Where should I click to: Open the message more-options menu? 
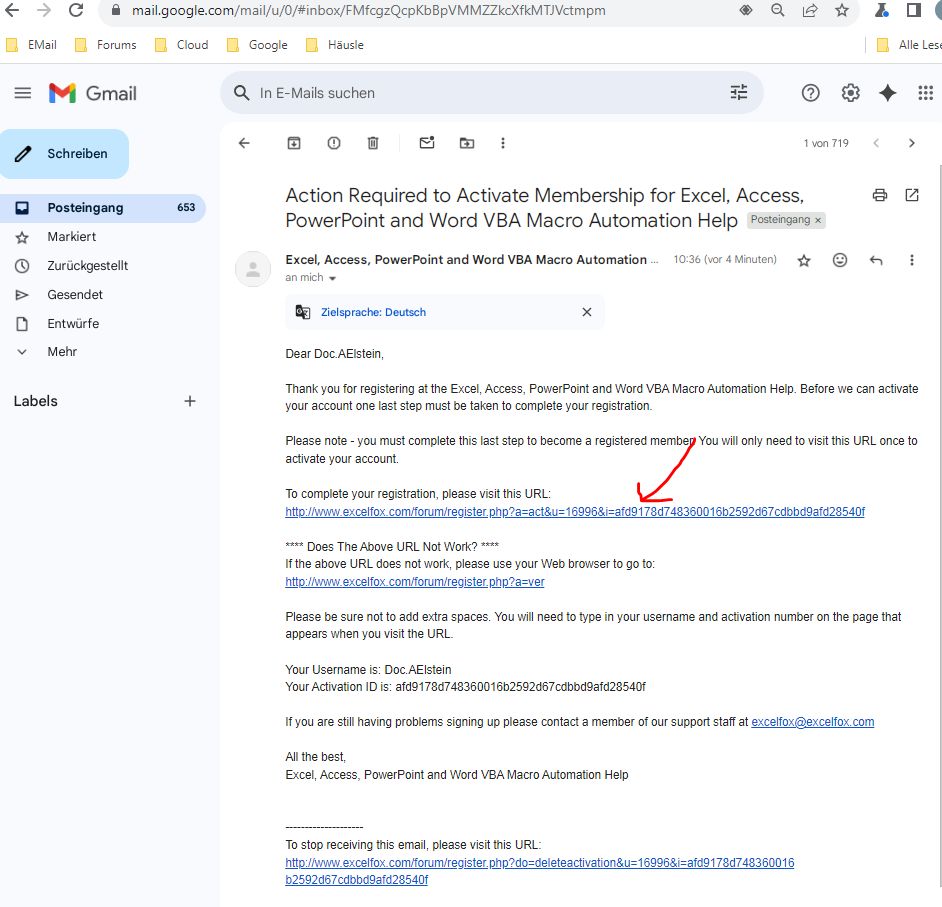[911, 260]
